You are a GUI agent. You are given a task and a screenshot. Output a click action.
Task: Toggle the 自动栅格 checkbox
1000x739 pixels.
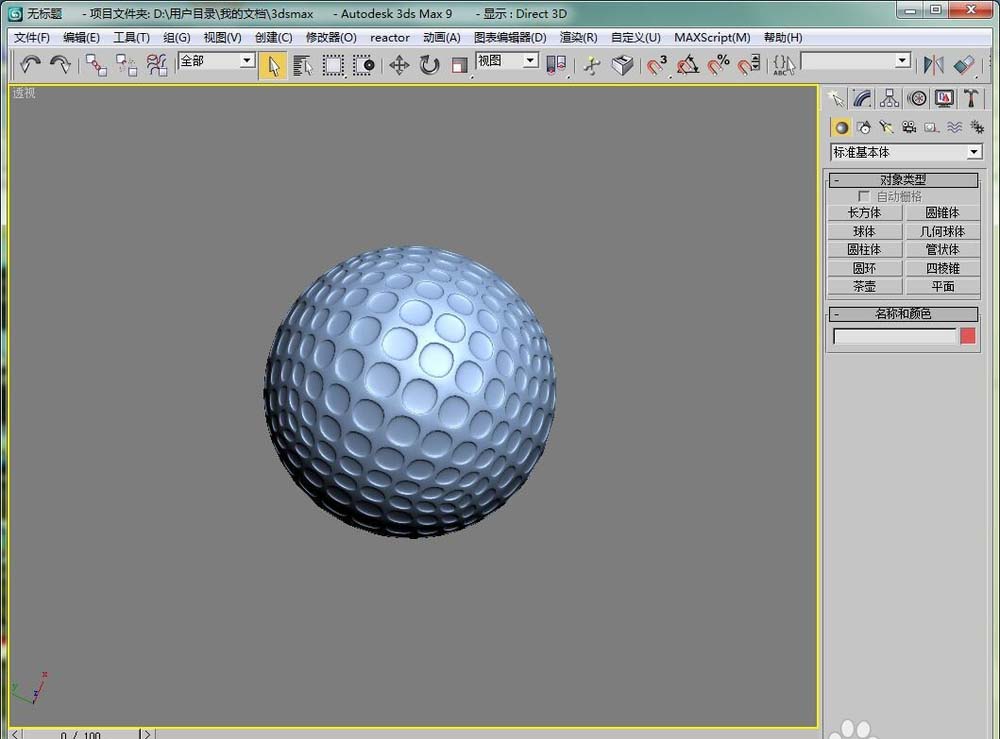[864, 197]
